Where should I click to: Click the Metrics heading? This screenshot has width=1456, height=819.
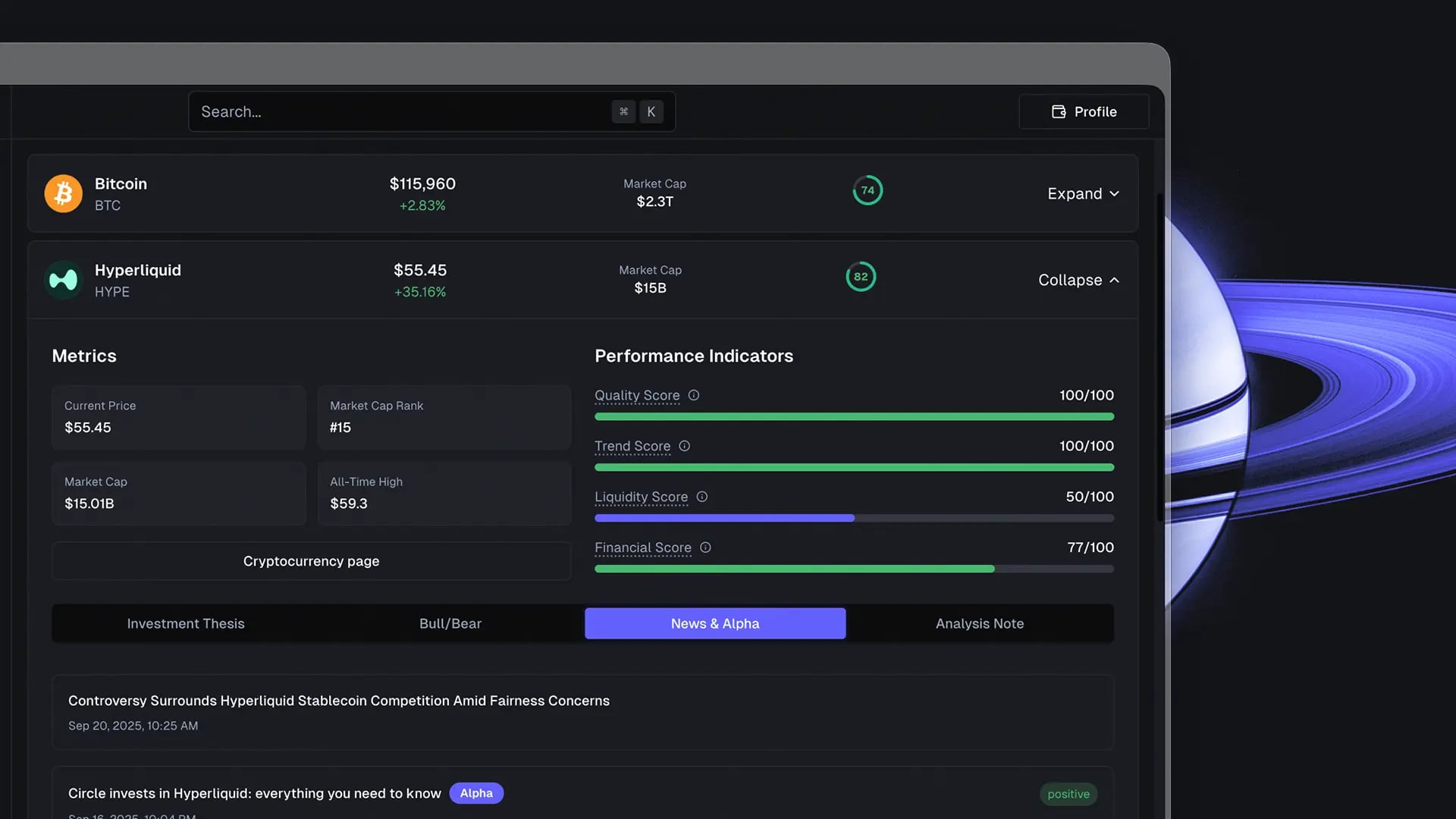[84, 356]
